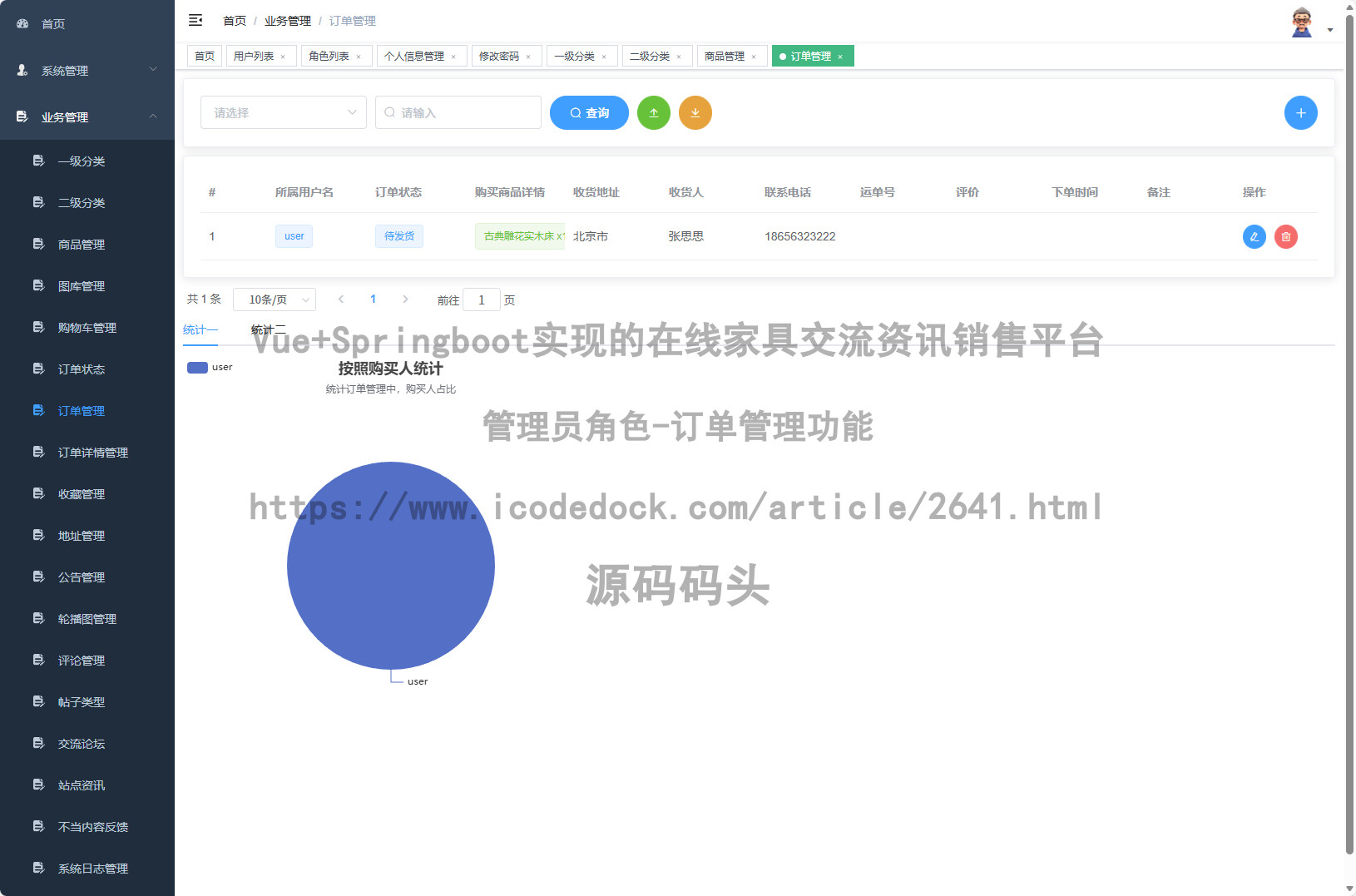The height and width of the screenshot is (896, 1356).
Task: Navigate to 业务管理 via breadcrumb link
Action: 287,20
